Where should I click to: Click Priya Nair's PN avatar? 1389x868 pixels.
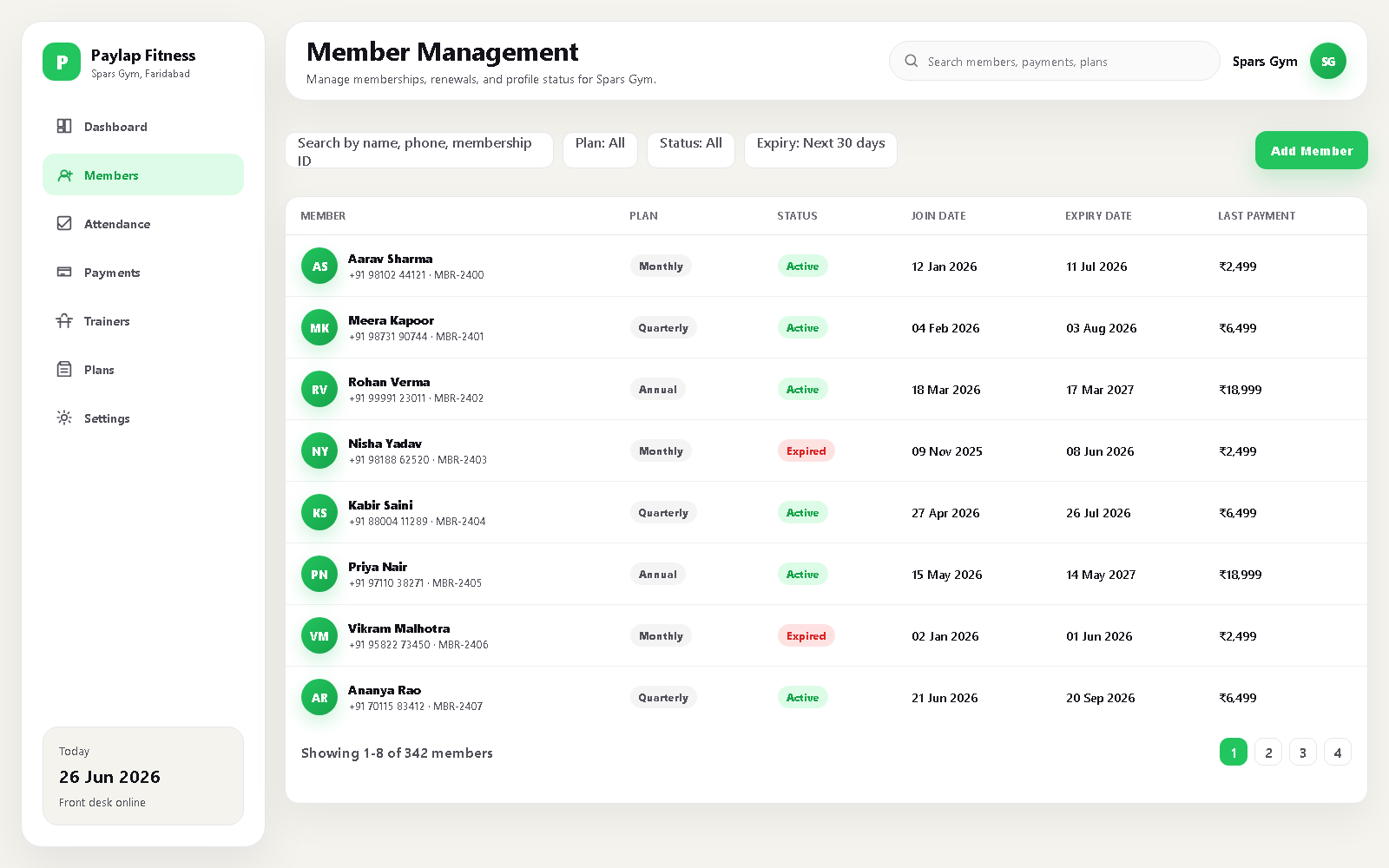pyautogui.click(x=319, y=574)
